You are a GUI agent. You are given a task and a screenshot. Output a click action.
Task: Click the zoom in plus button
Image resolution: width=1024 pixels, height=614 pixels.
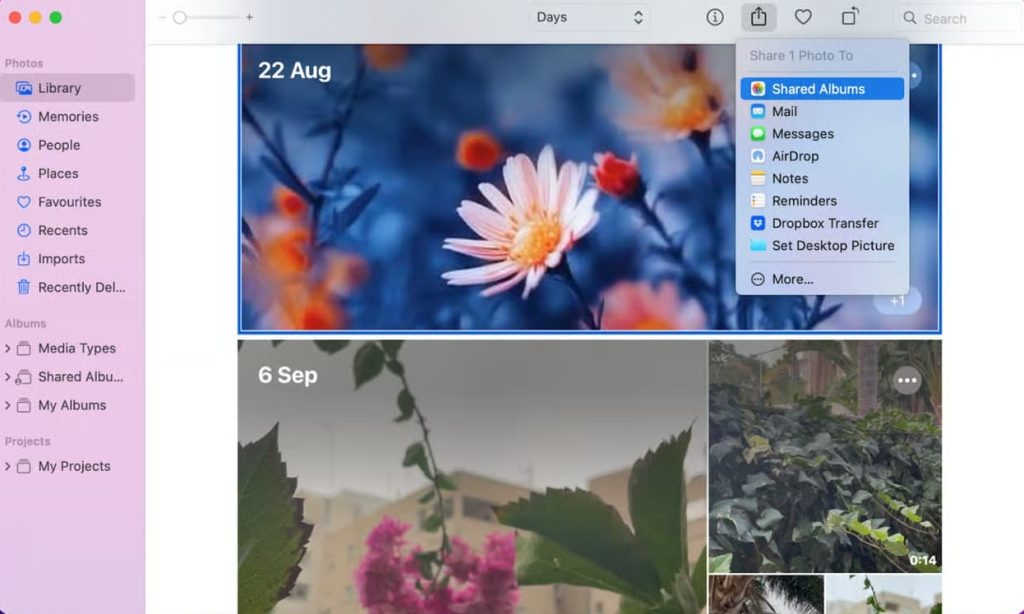(x=249, y=18)
